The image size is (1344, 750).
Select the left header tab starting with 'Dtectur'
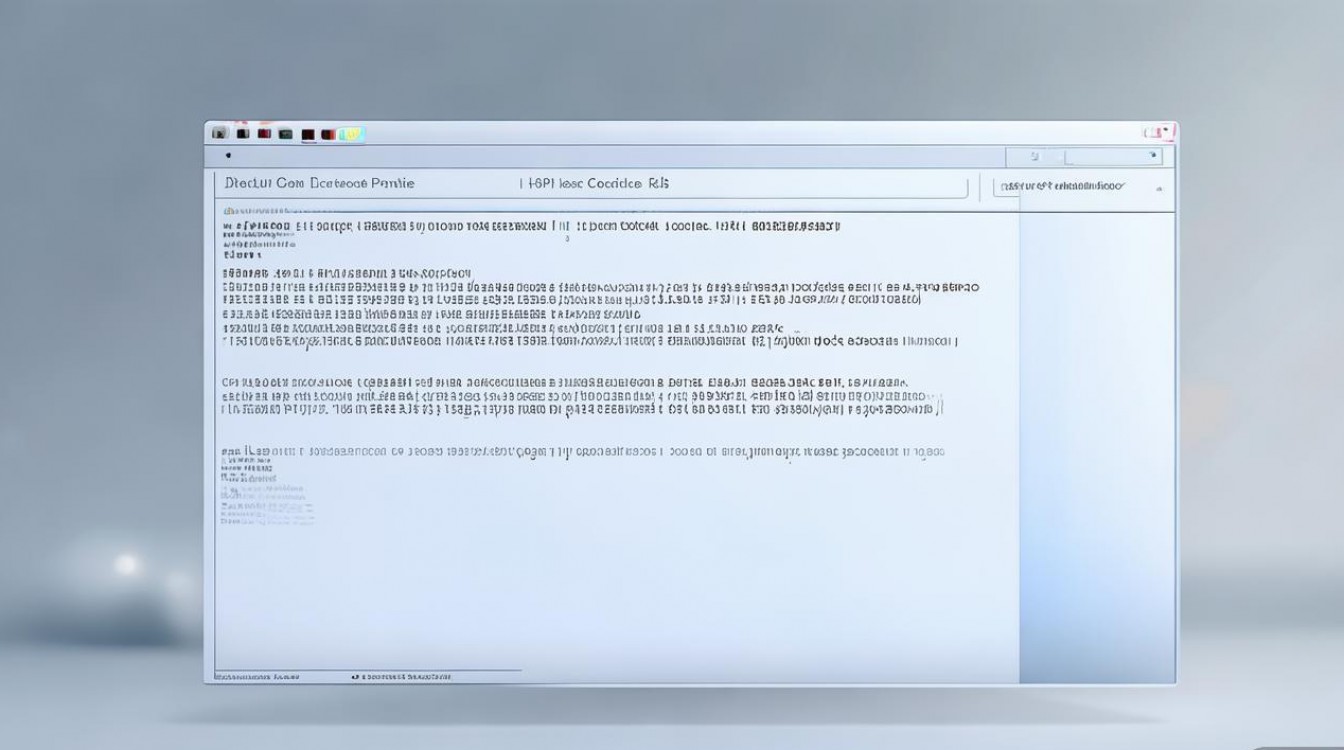[319, 184]
